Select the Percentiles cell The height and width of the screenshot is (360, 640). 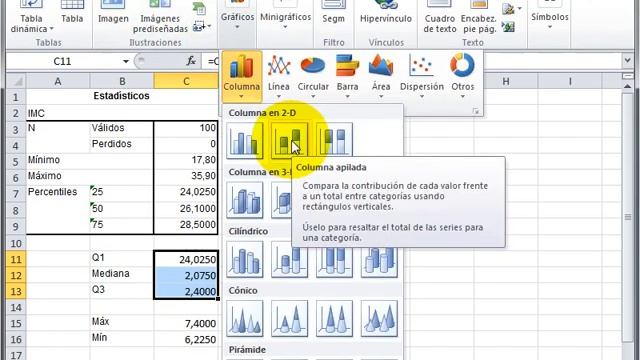[58, 192]
